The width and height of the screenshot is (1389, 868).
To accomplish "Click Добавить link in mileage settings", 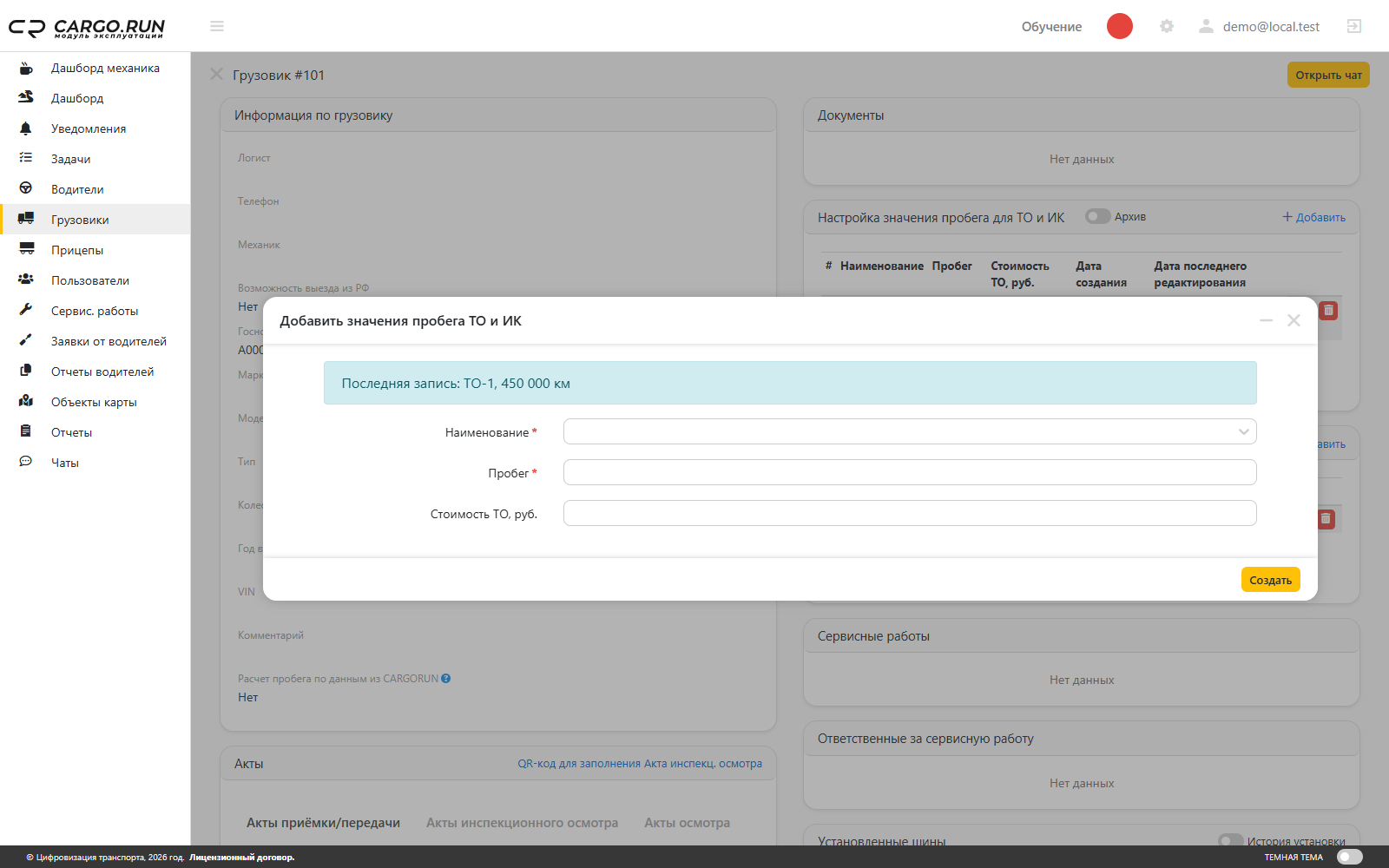I will pos(1313,217).
